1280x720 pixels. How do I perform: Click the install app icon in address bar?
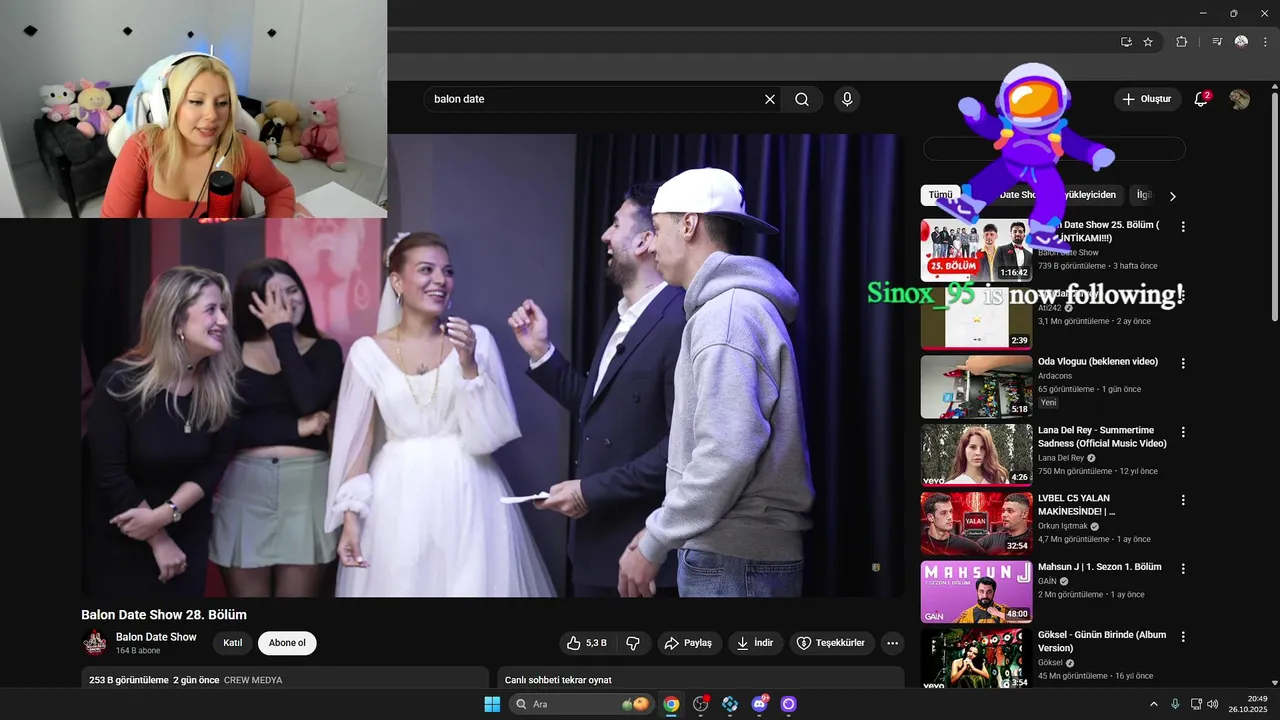[1126, 42]
